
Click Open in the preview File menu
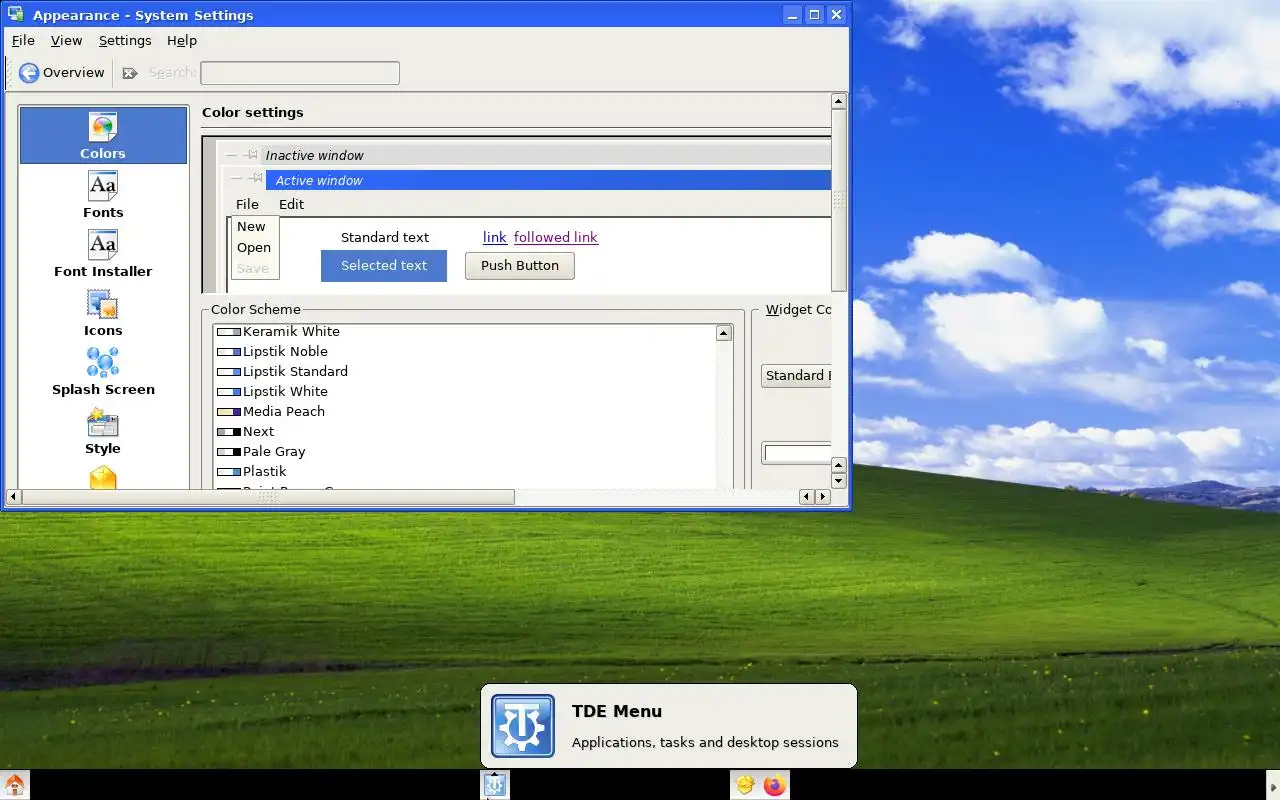pyautogui.click(x=254, y=247)
